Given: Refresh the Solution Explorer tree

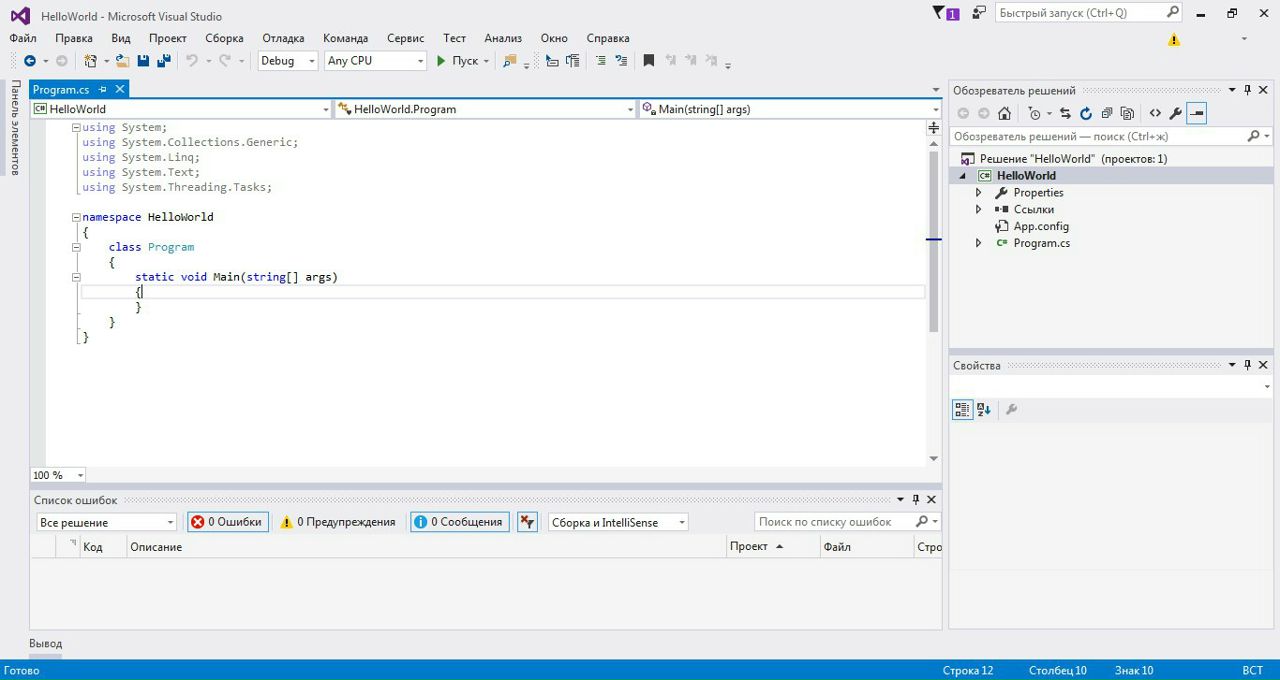Looking at the screenshot, I should (1085, 114).
